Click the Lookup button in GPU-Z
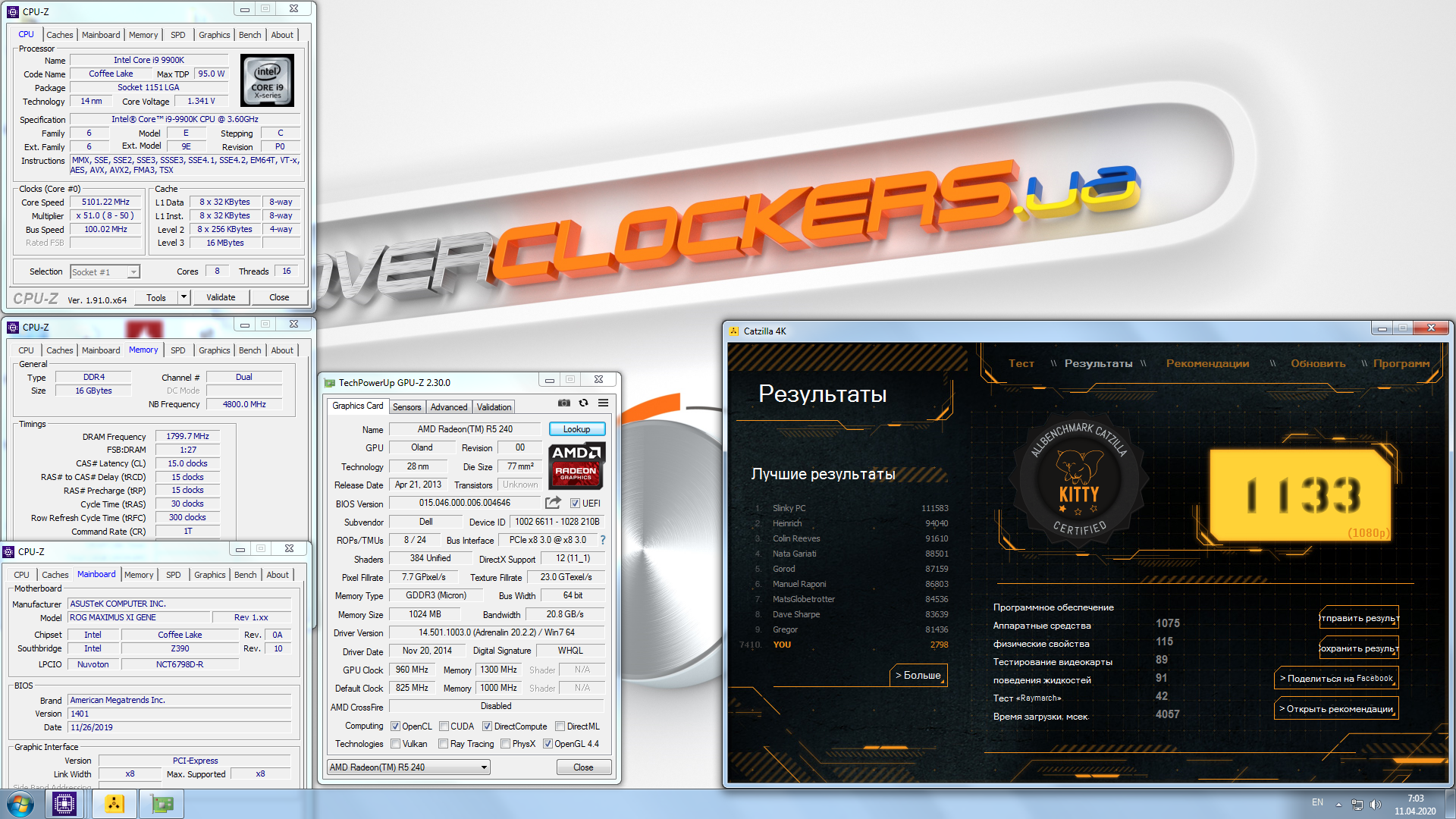The width and height of the screenshot is (1456, 819). point(576,429)
